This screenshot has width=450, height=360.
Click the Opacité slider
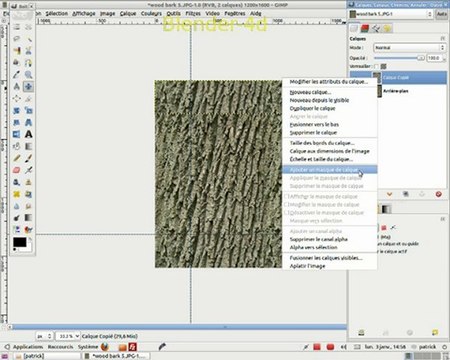pos(399,58)
